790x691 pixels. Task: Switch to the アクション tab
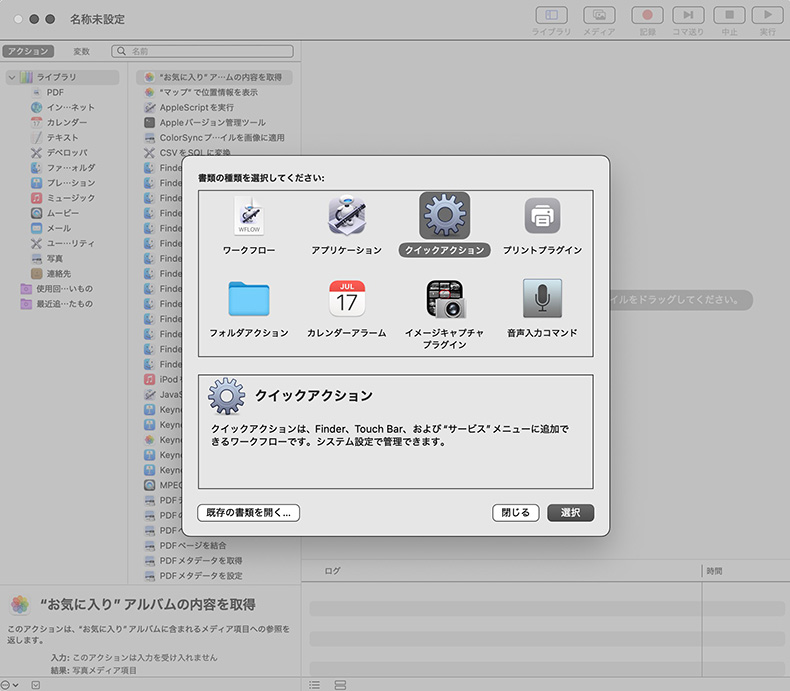[28, 51]
